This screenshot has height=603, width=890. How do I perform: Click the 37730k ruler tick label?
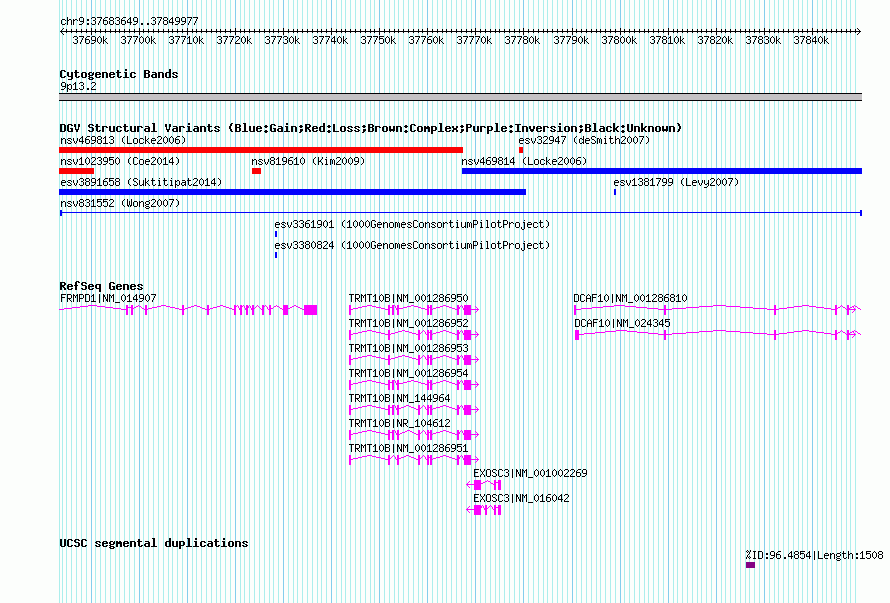click(x=282, y=40)
